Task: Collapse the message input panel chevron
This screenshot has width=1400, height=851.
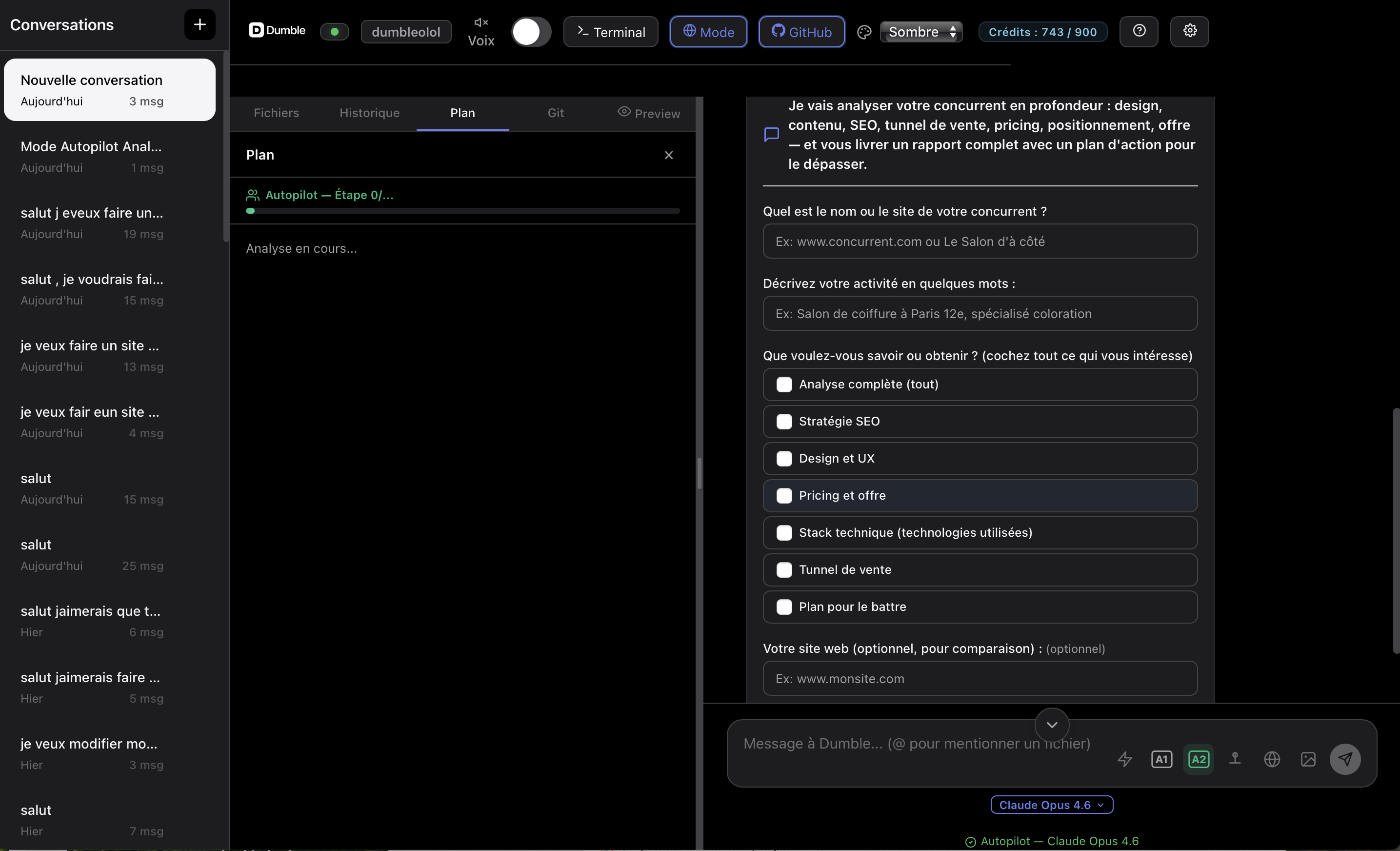Action: coord(1051,725)
